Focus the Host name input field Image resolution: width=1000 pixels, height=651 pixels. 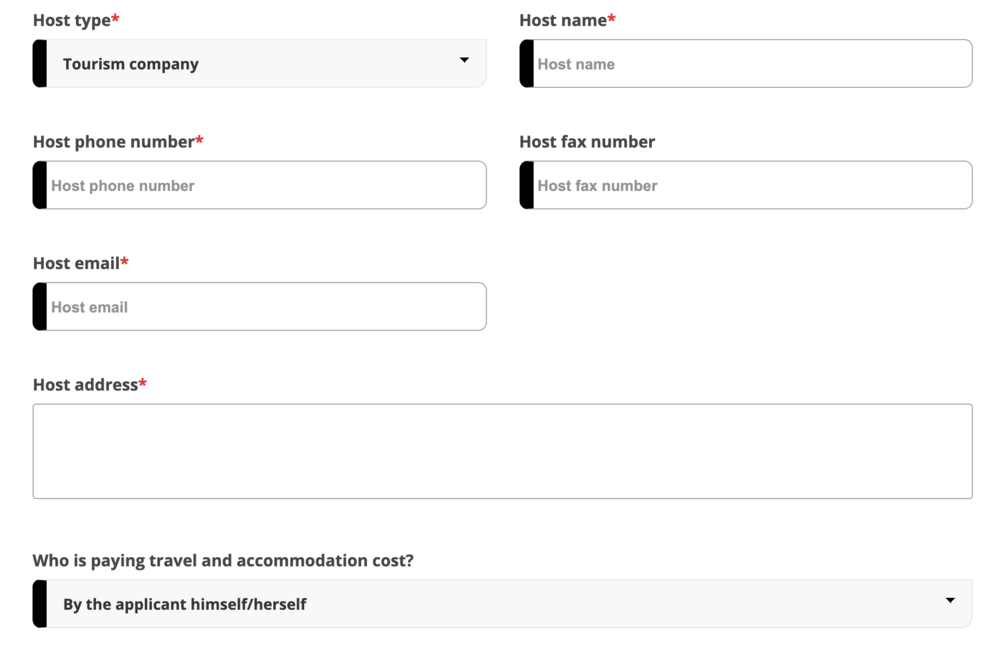click(750, 64)
